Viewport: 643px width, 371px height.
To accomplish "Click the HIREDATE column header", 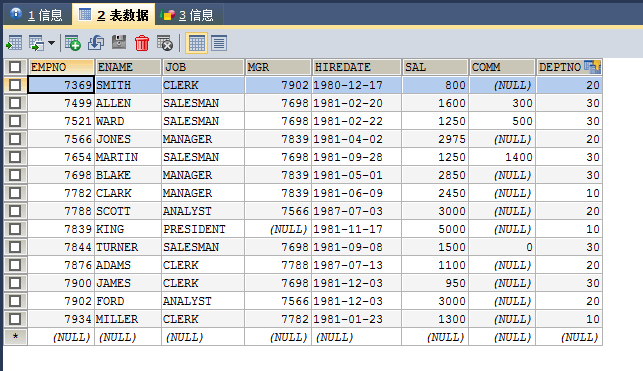I will pyautogui.click(x=356, y=67).
